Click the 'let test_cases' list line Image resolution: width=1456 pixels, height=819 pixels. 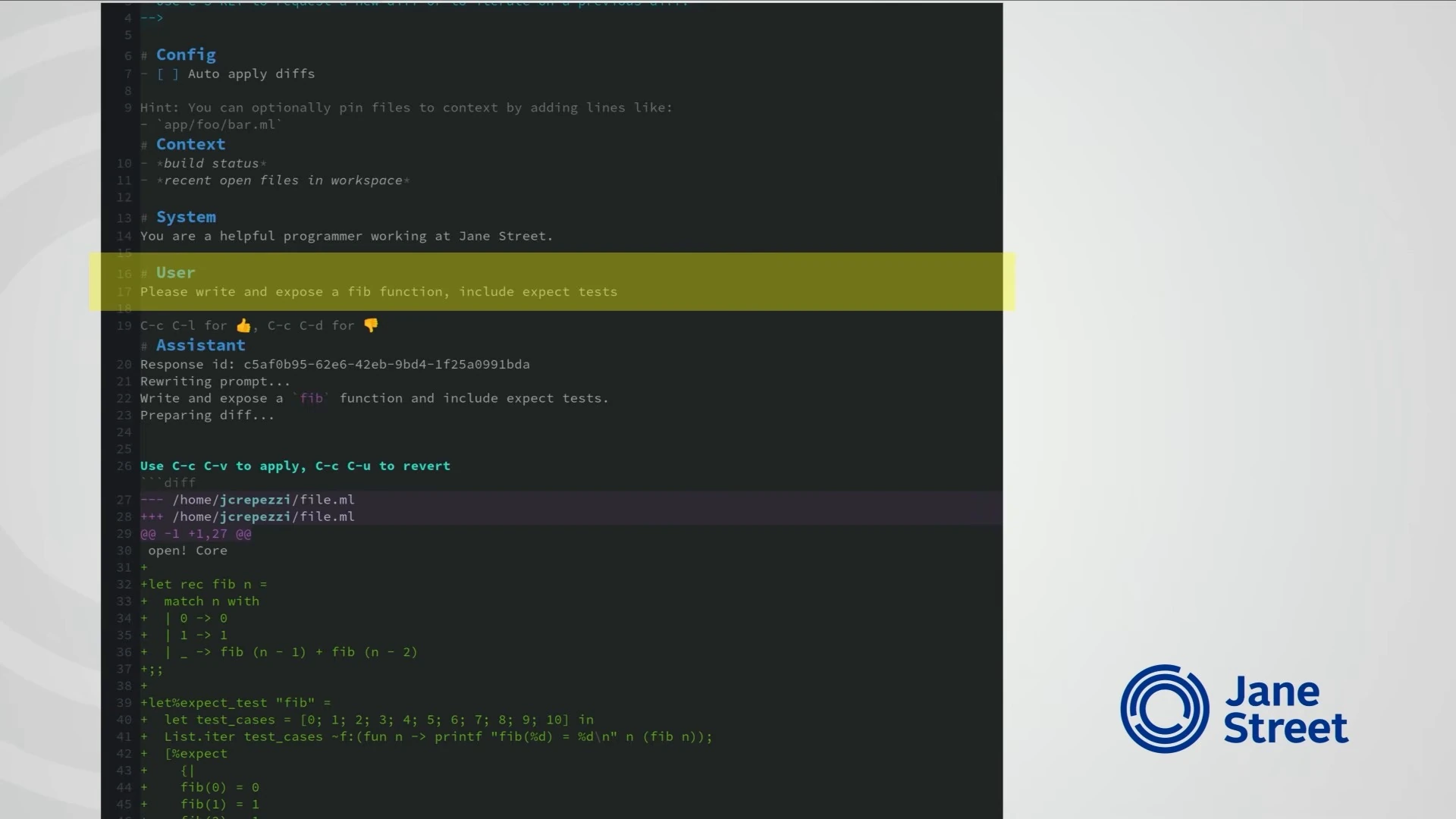point(379,720)
